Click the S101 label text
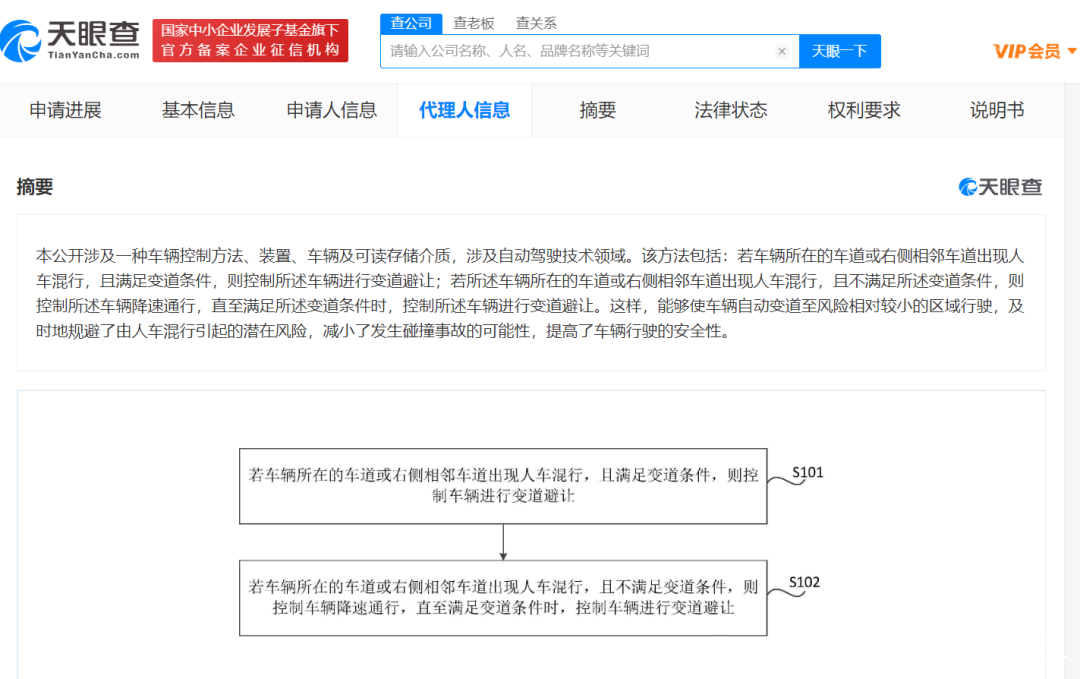Viewport: 1080px width, 679px height. (807, 472)
